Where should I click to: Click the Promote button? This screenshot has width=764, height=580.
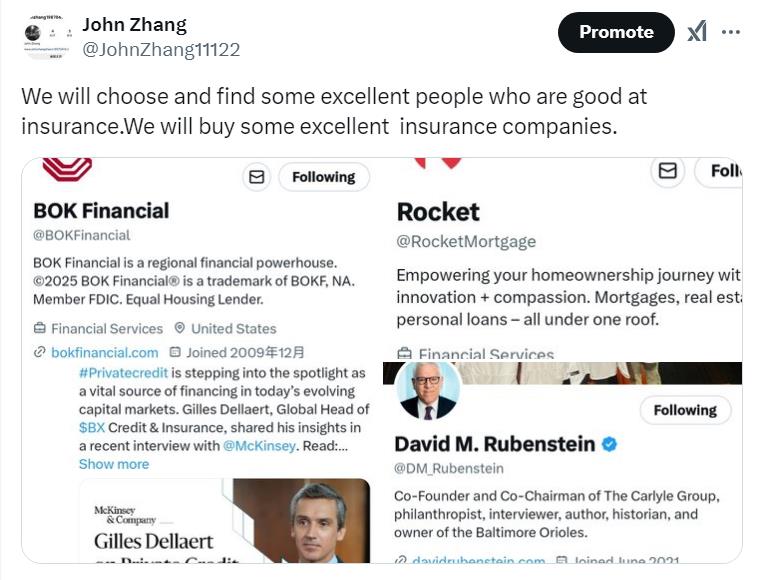pyautogui.click(x=616, y=32)
